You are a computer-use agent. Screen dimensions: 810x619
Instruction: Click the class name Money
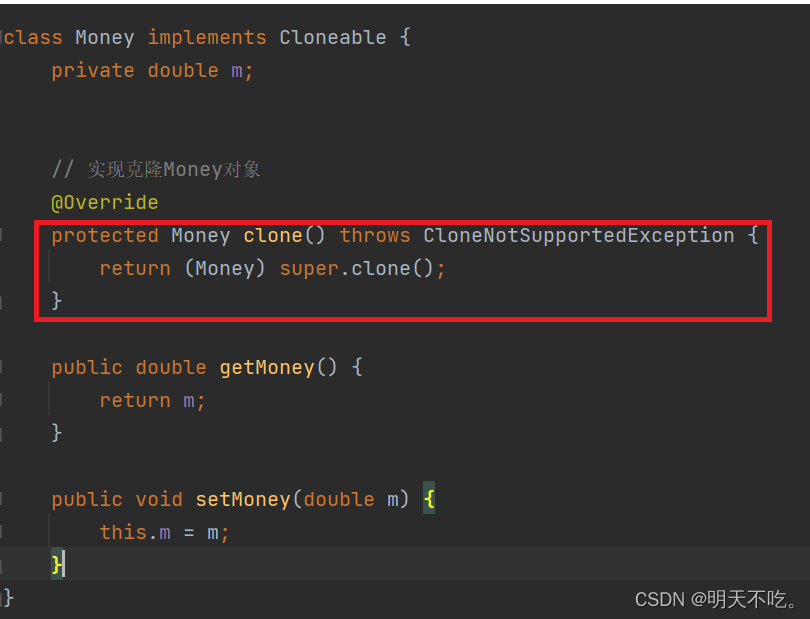(104, 37)
